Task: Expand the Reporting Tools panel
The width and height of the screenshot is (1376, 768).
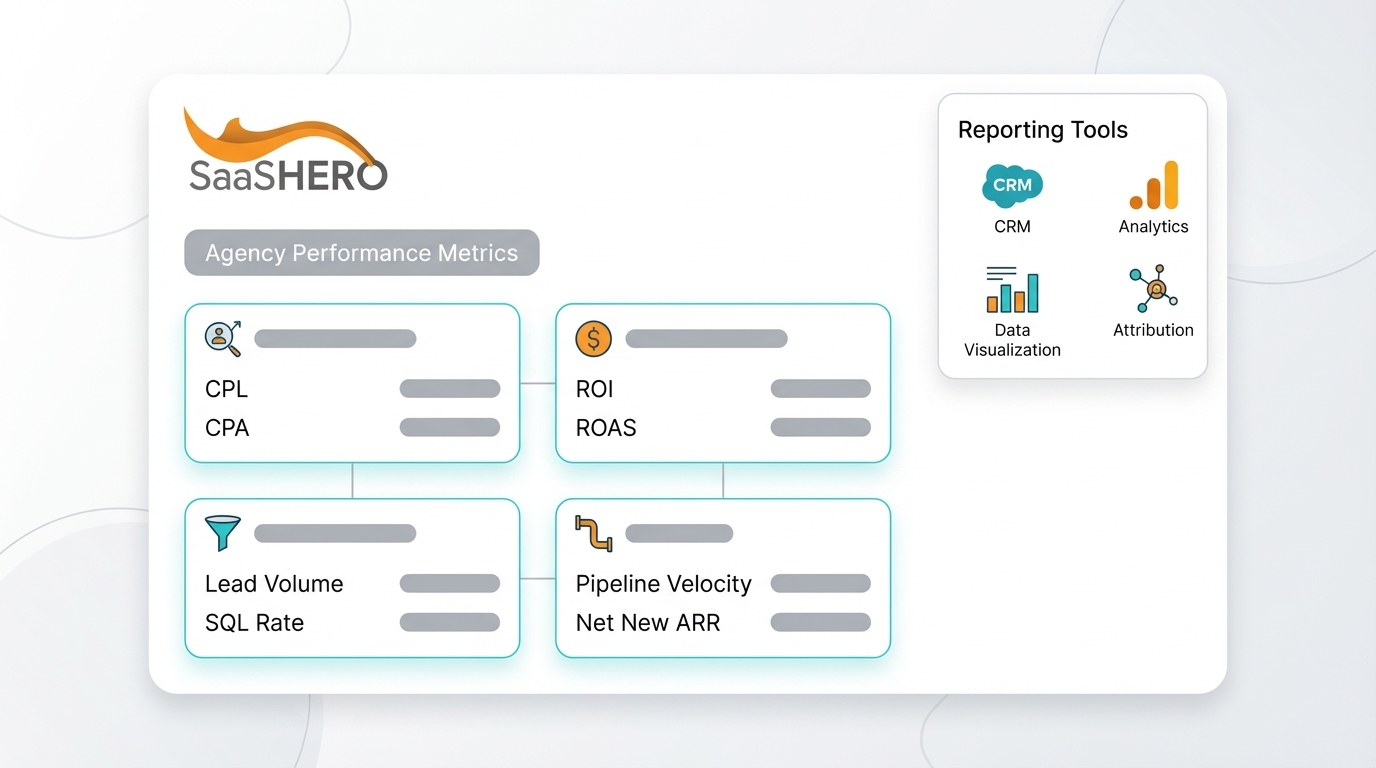Action: click(1073, 235)
